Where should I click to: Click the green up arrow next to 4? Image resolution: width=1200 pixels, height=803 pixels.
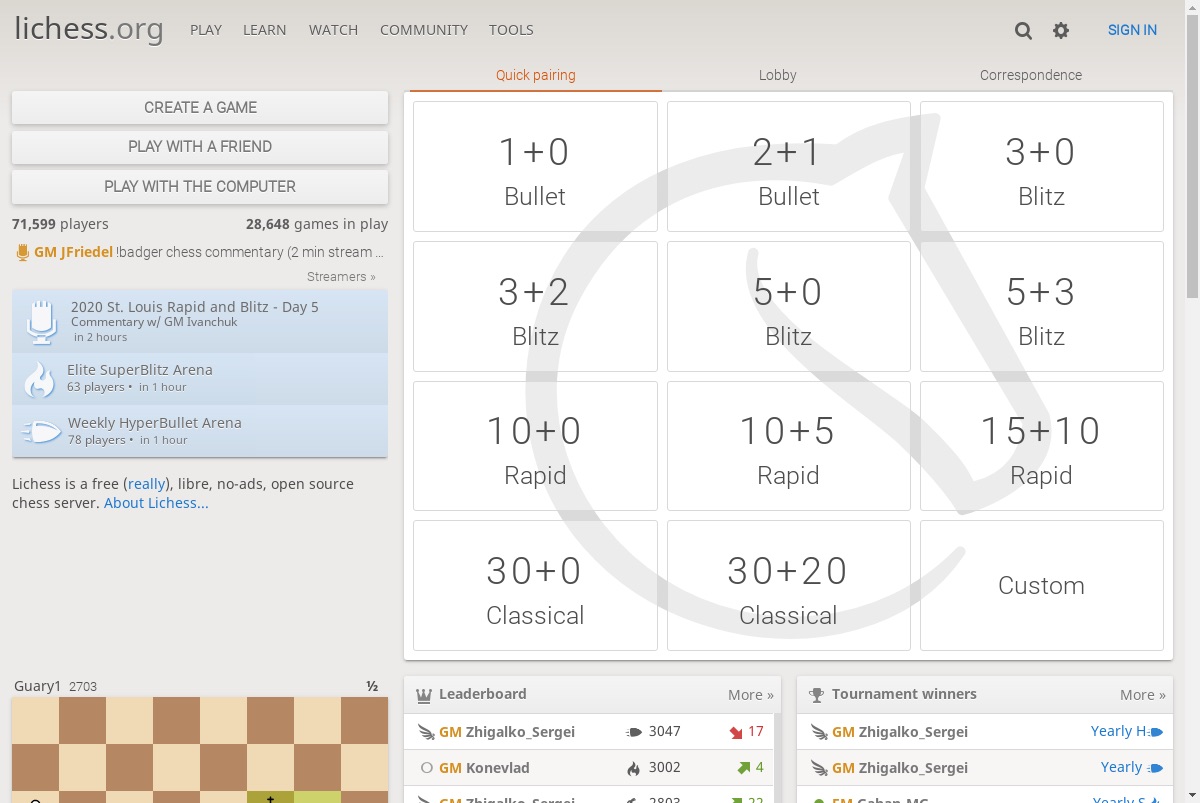(743, 768)
